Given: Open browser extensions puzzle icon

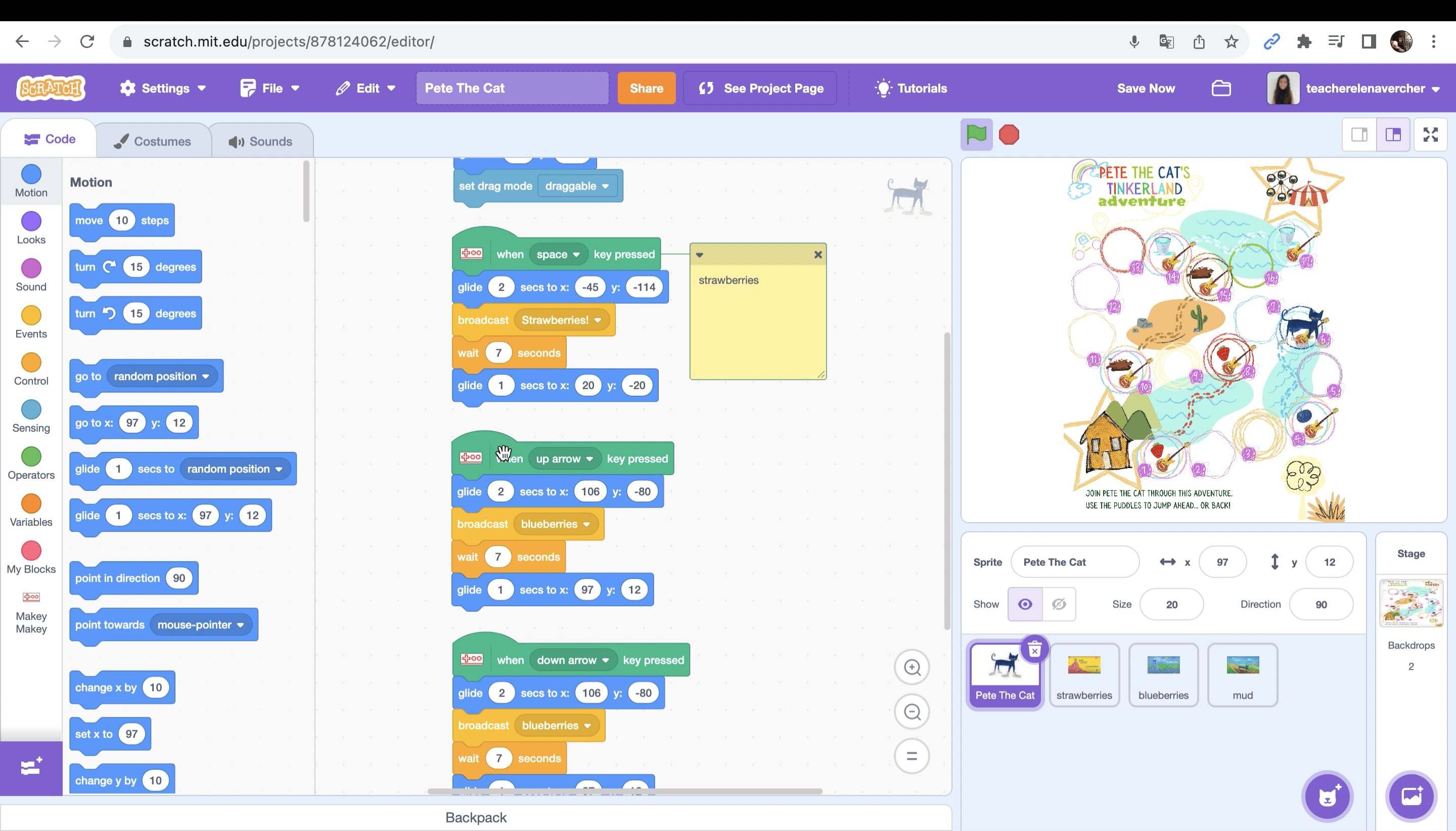Looking at the screenshot, I should (1304, 41).
